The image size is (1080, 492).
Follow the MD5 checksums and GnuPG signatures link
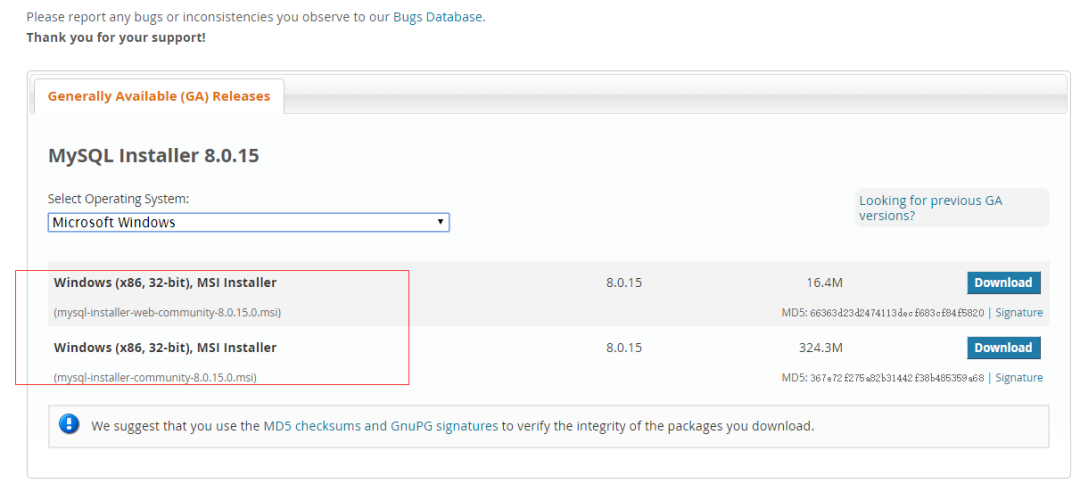pos(380,426)
